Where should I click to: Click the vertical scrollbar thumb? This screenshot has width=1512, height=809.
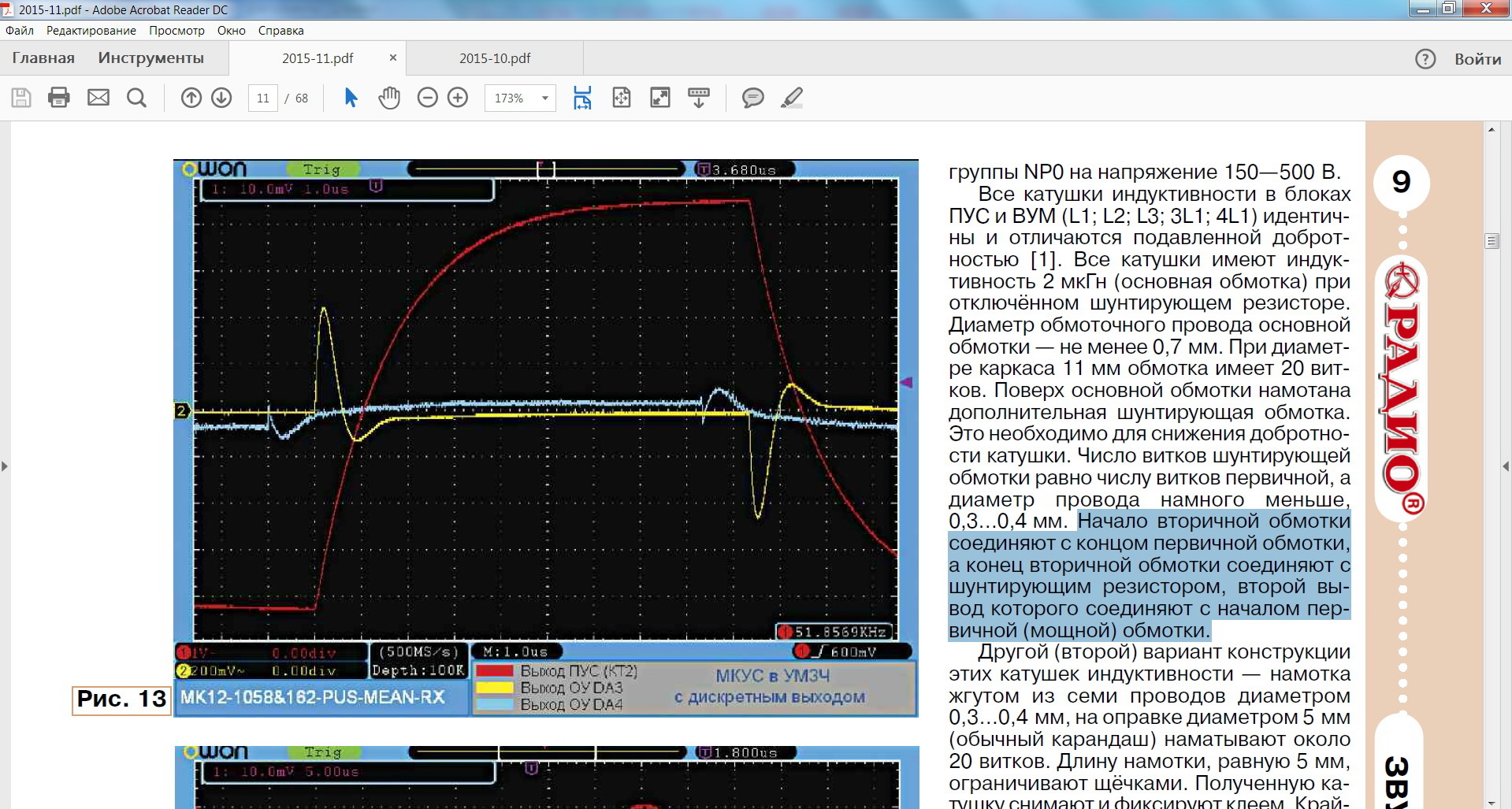point(1492,241)
